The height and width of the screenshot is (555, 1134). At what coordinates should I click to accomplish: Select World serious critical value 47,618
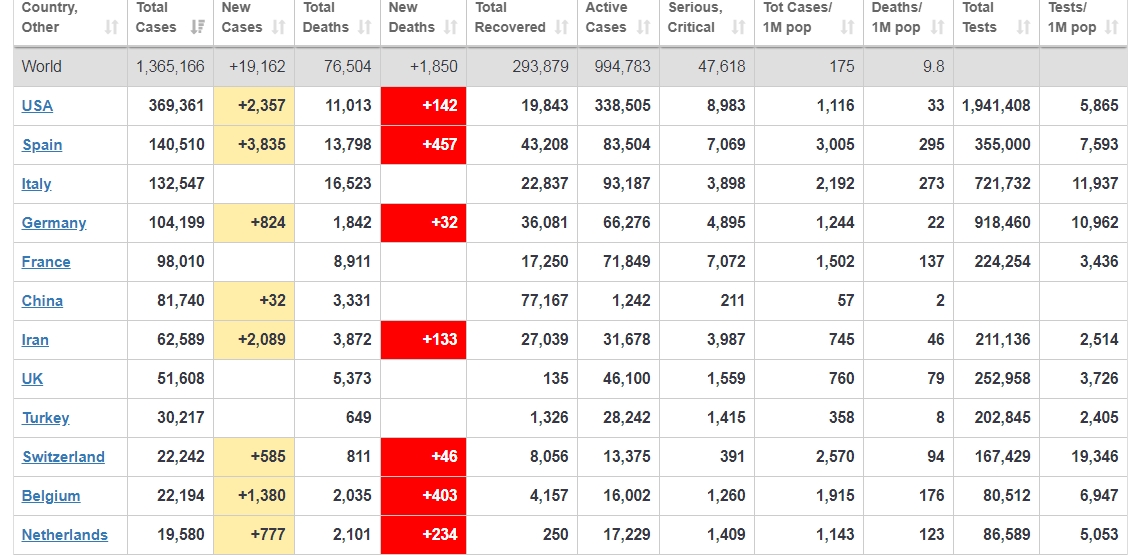point(722,67)
